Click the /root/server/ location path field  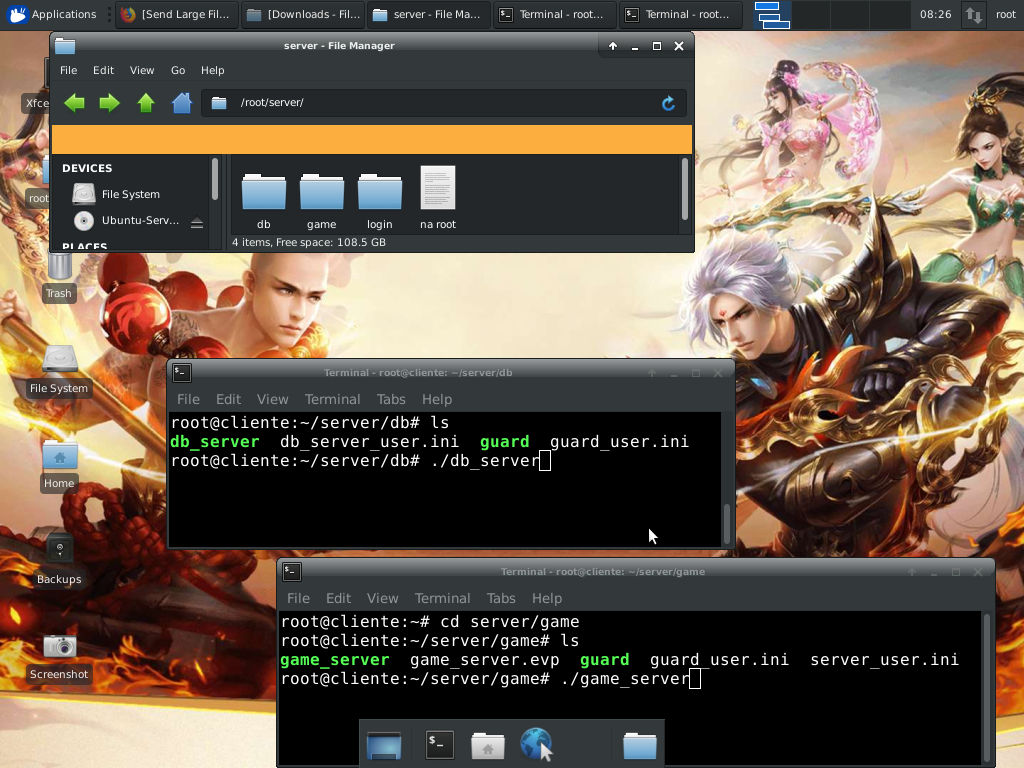tap(440, 103)
